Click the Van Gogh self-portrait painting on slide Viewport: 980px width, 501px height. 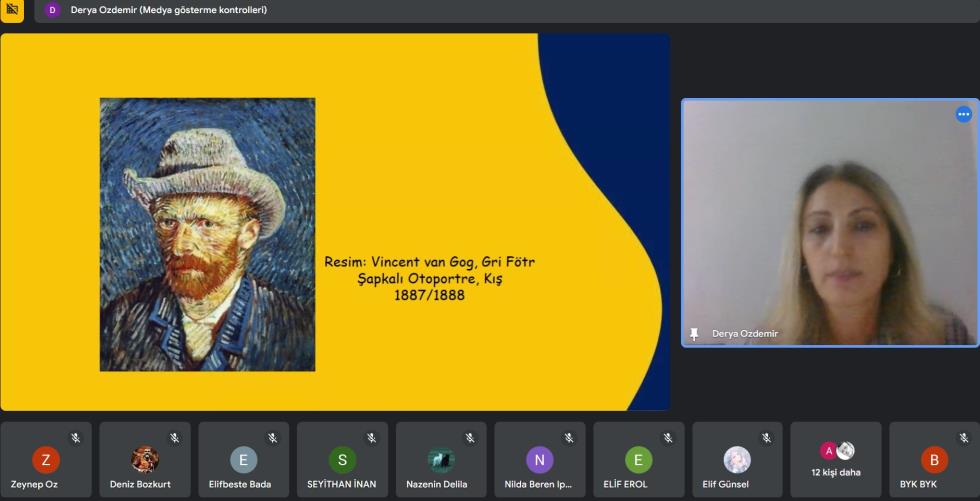click(208, 234)
